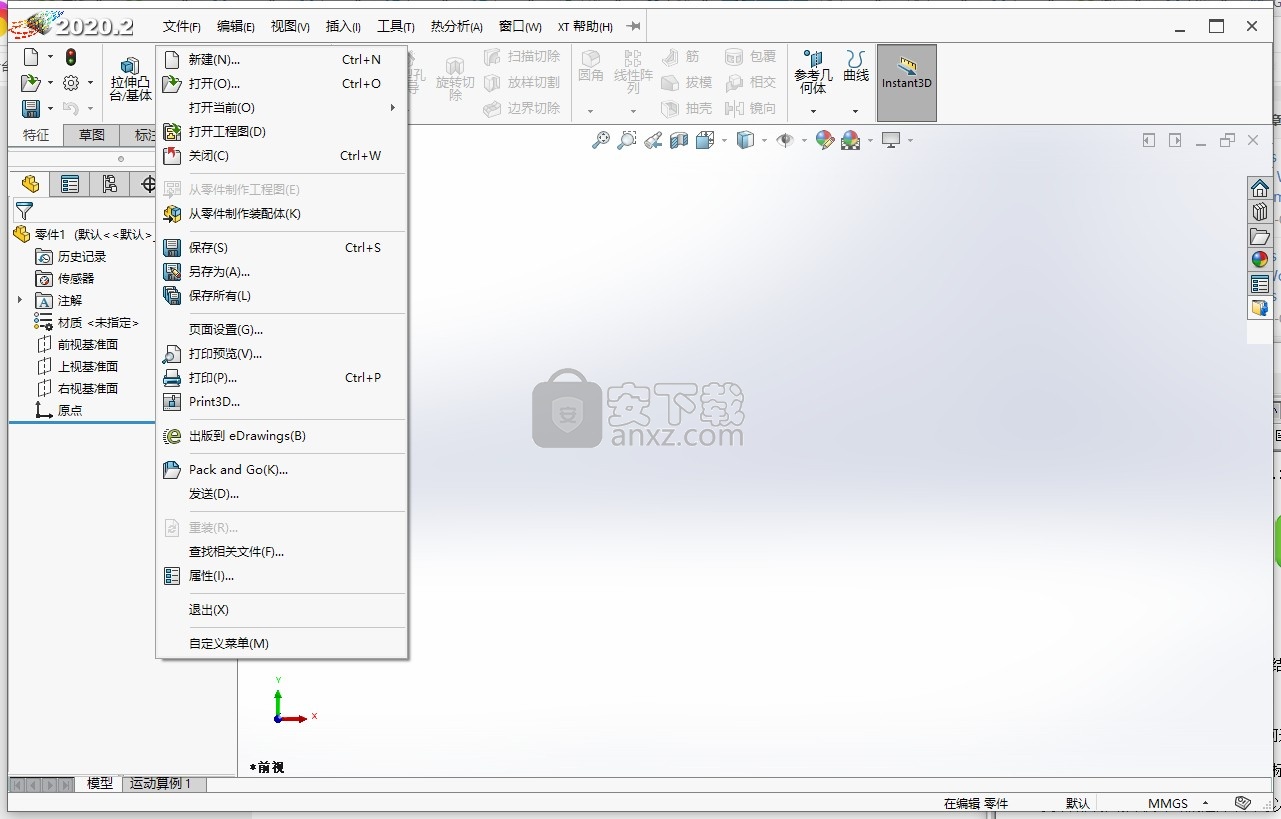Select 传感器 tree item
This screenshot has width=1281, height=819.
(65, 279)
